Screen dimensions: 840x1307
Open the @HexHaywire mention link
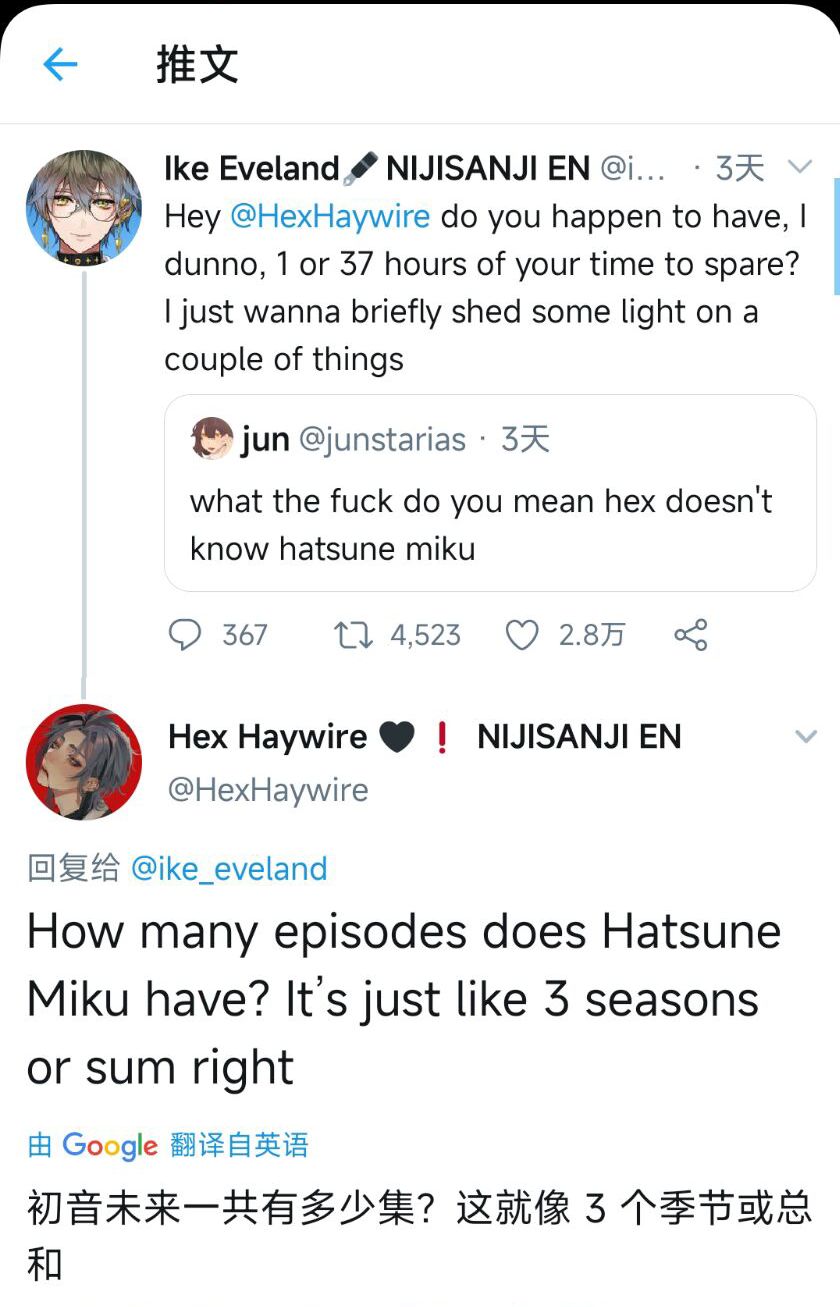(330, 216)
